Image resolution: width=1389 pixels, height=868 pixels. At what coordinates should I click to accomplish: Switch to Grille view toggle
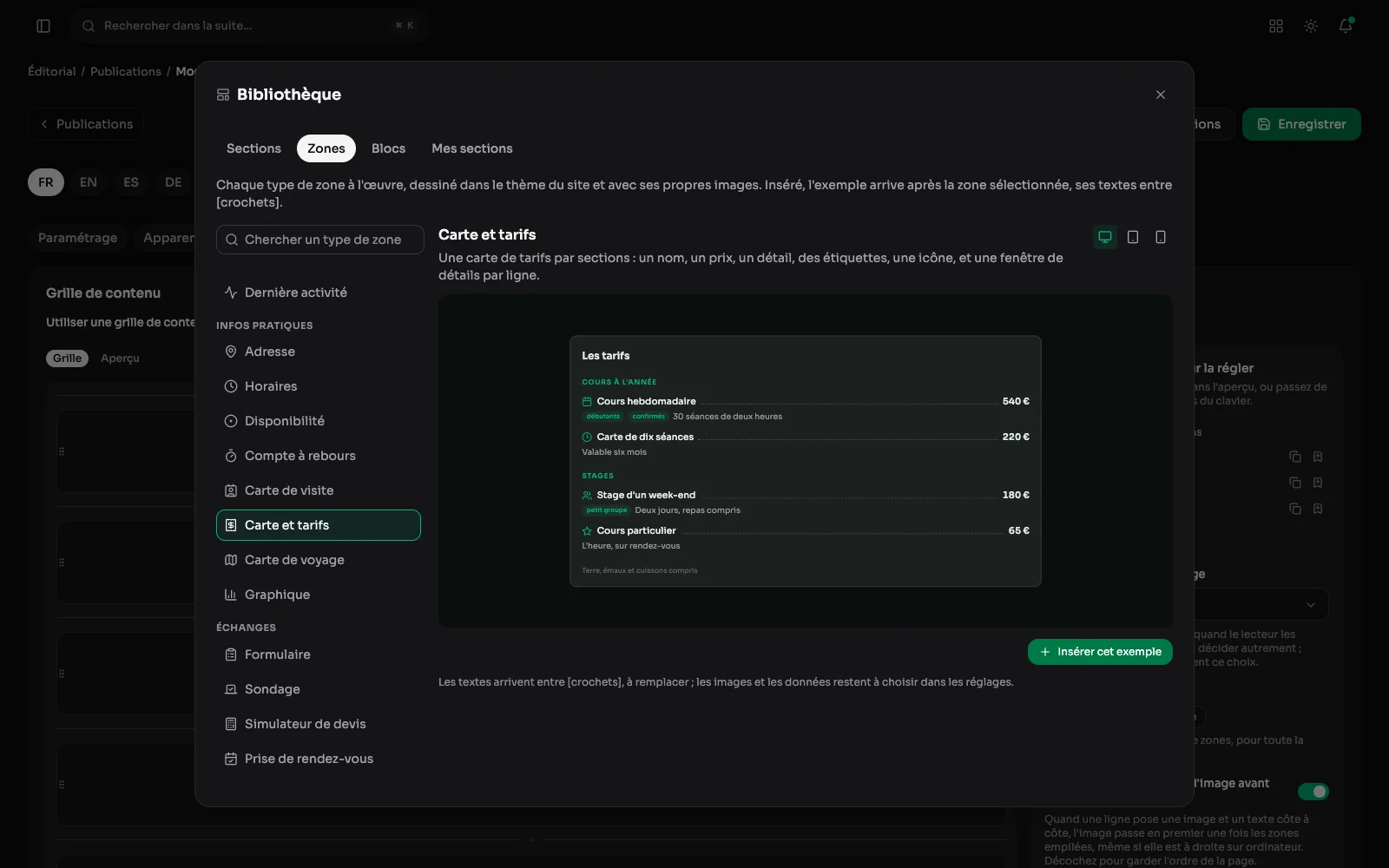point(67,358)
